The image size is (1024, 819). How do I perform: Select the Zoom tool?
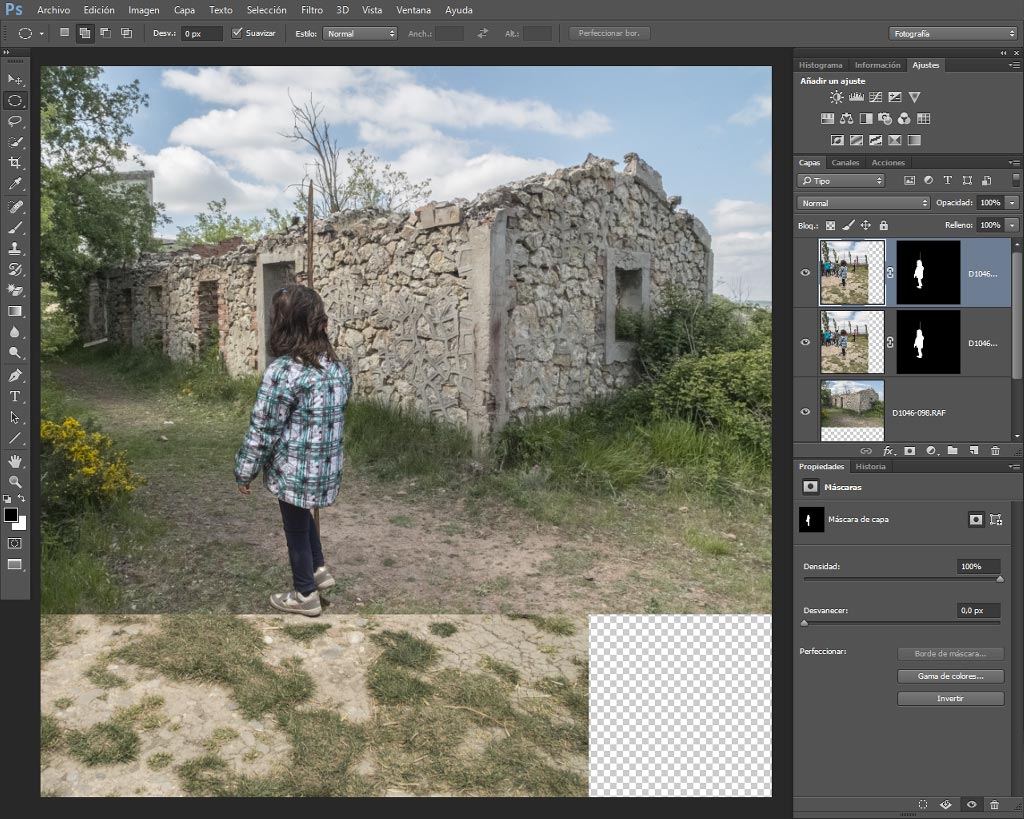point(14,482)
